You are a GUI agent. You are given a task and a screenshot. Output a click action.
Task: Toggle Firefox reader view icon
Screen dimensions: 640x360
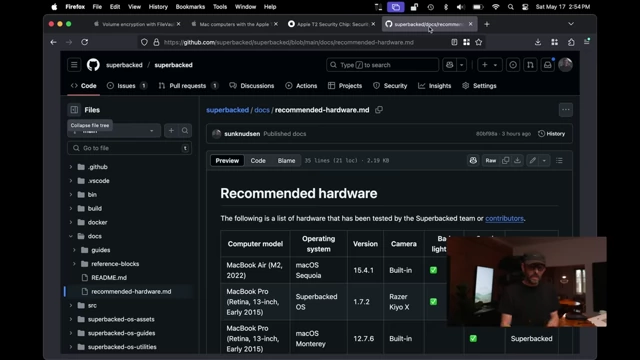pyautogui.click(x=454, y=42)
